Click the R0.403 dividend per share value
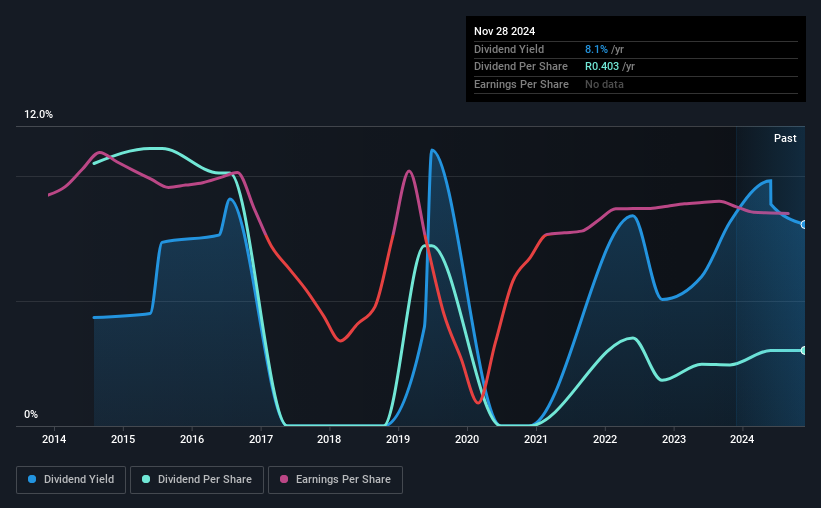Viewport: 821px width, 508px height. pyautogui.click(x=602, y=67)
